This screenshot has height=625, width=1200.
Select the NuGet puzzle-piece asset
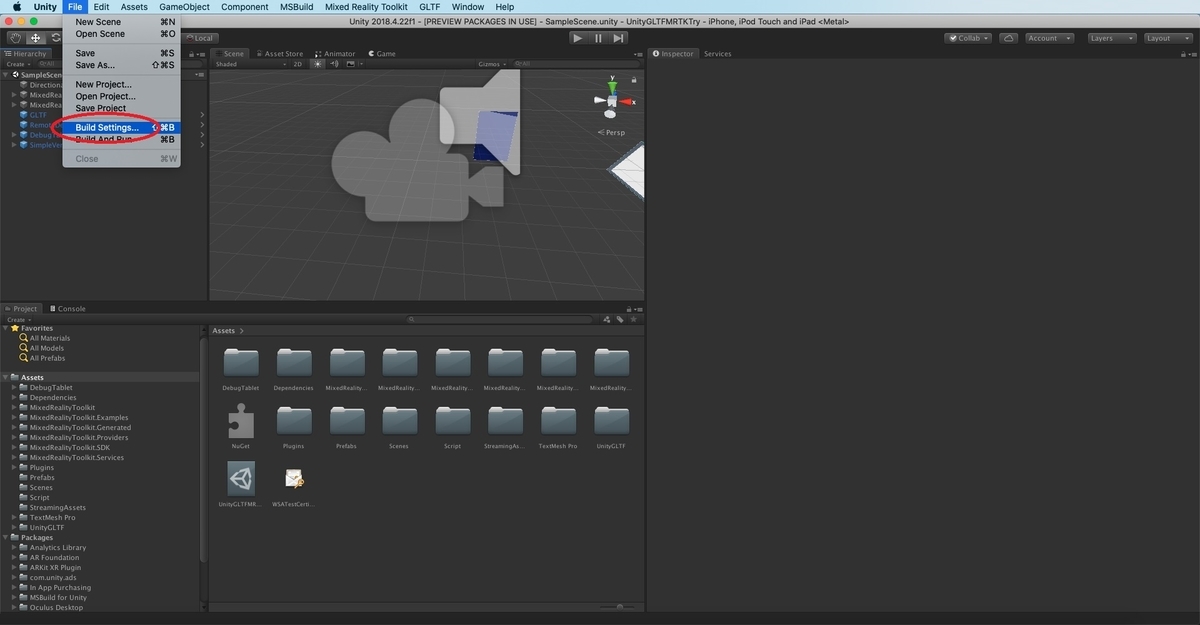click(x=241, y=420)
